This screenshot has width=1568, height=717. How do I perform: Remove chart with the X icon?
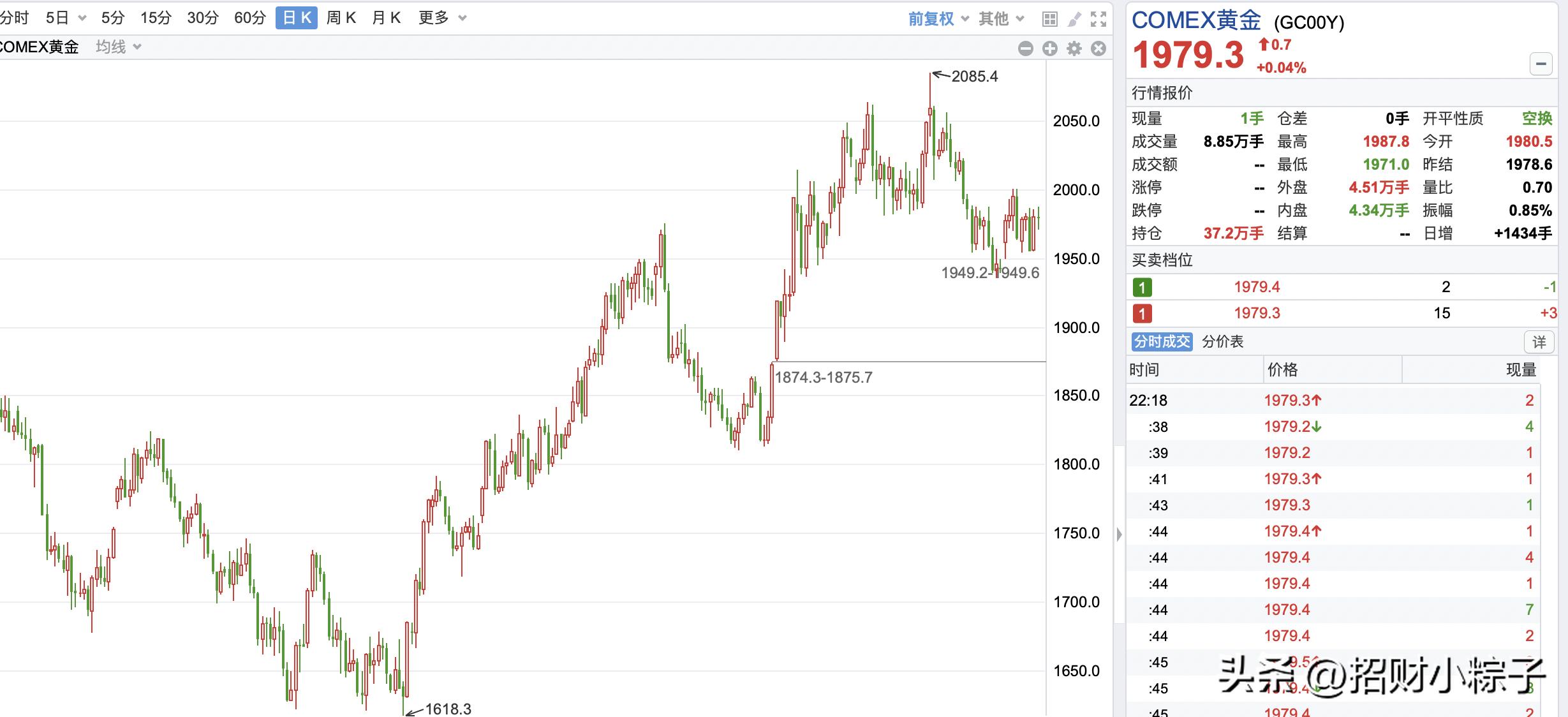(x=1098, y=48)
